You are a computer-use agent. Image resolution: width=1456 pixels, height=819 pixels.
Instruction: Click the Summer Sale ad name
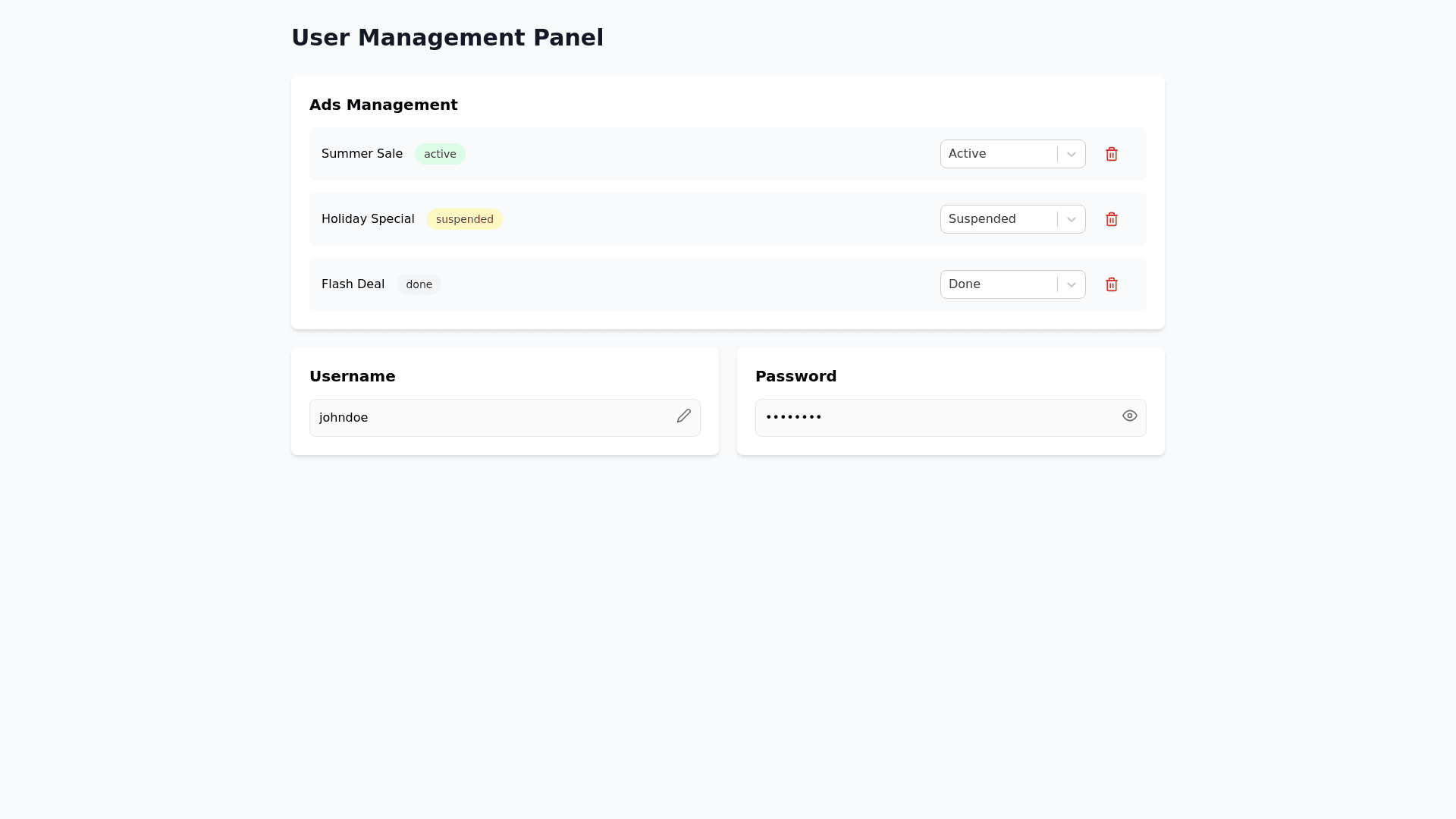pyautogui.click(x=362, y=154)
